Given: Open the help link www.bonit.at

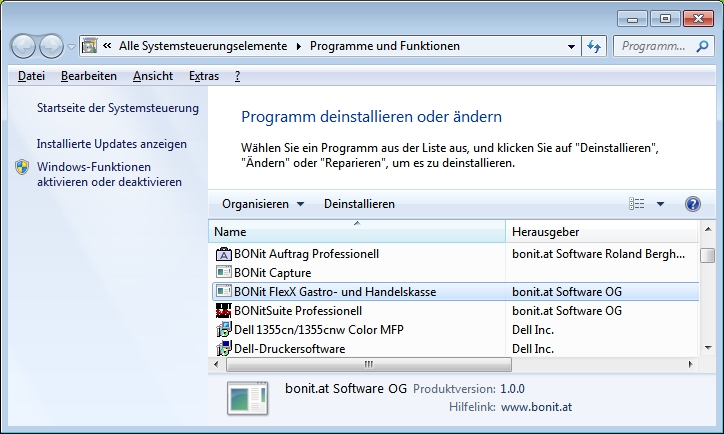Looking at the screenshot, I should (x=536, y=407).
